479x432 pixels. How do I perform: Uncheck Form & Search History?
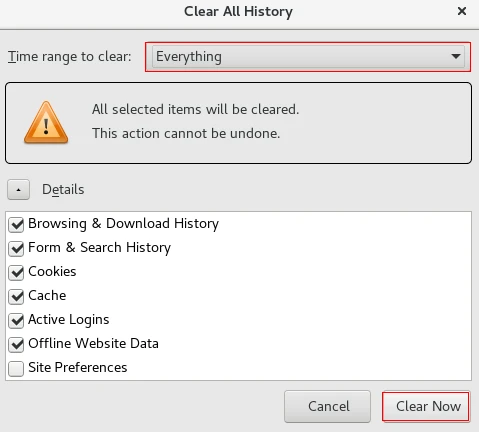tap(16, 249)
